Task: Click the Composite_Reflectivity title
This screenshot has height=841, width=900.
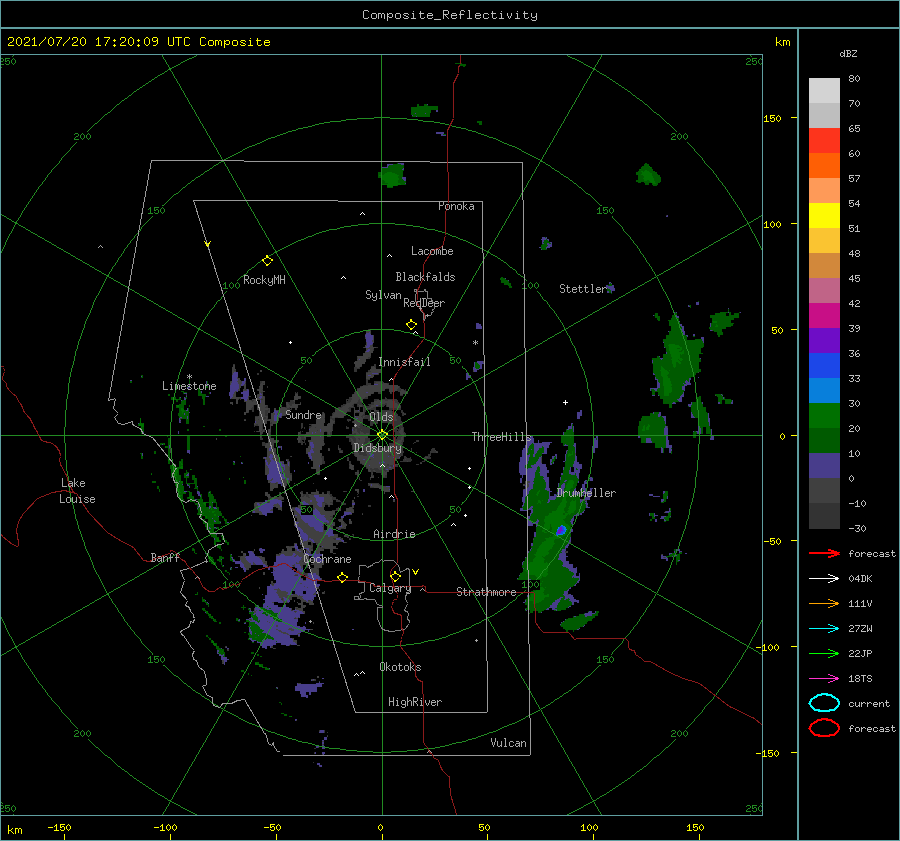Action: [x=450, y=15]
